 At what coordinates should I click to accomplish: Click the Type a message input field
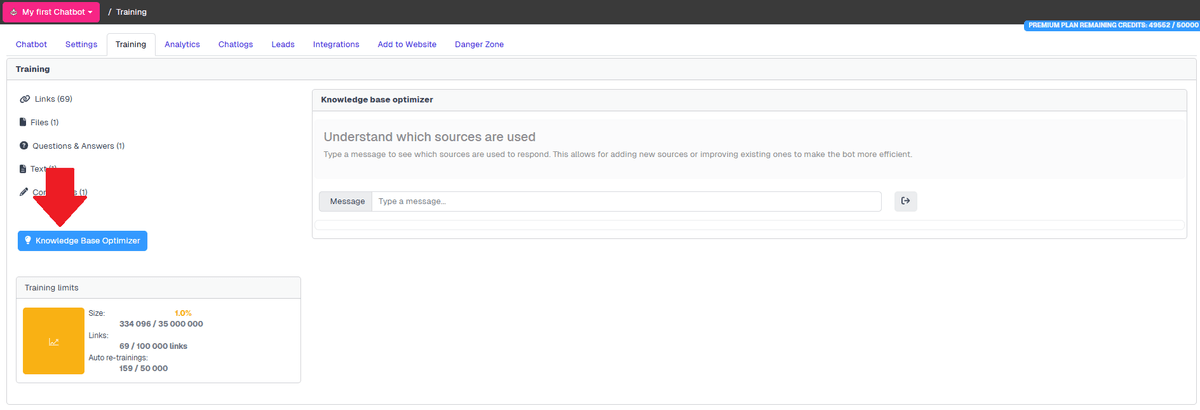point(626,201)
